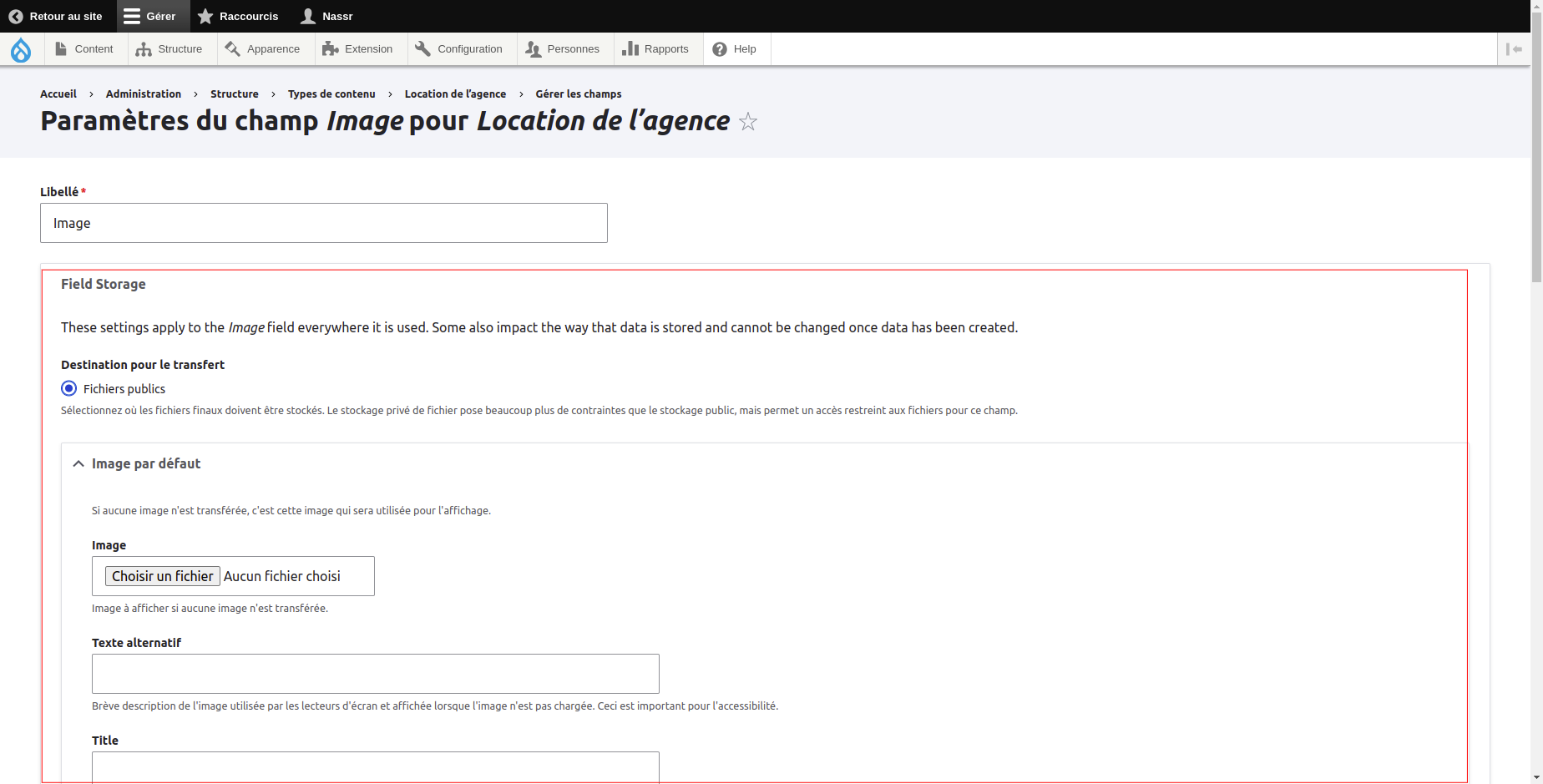Open the Personnes admin menu
This screenshot has height=784, width=1543.
(x=563, y=49)
